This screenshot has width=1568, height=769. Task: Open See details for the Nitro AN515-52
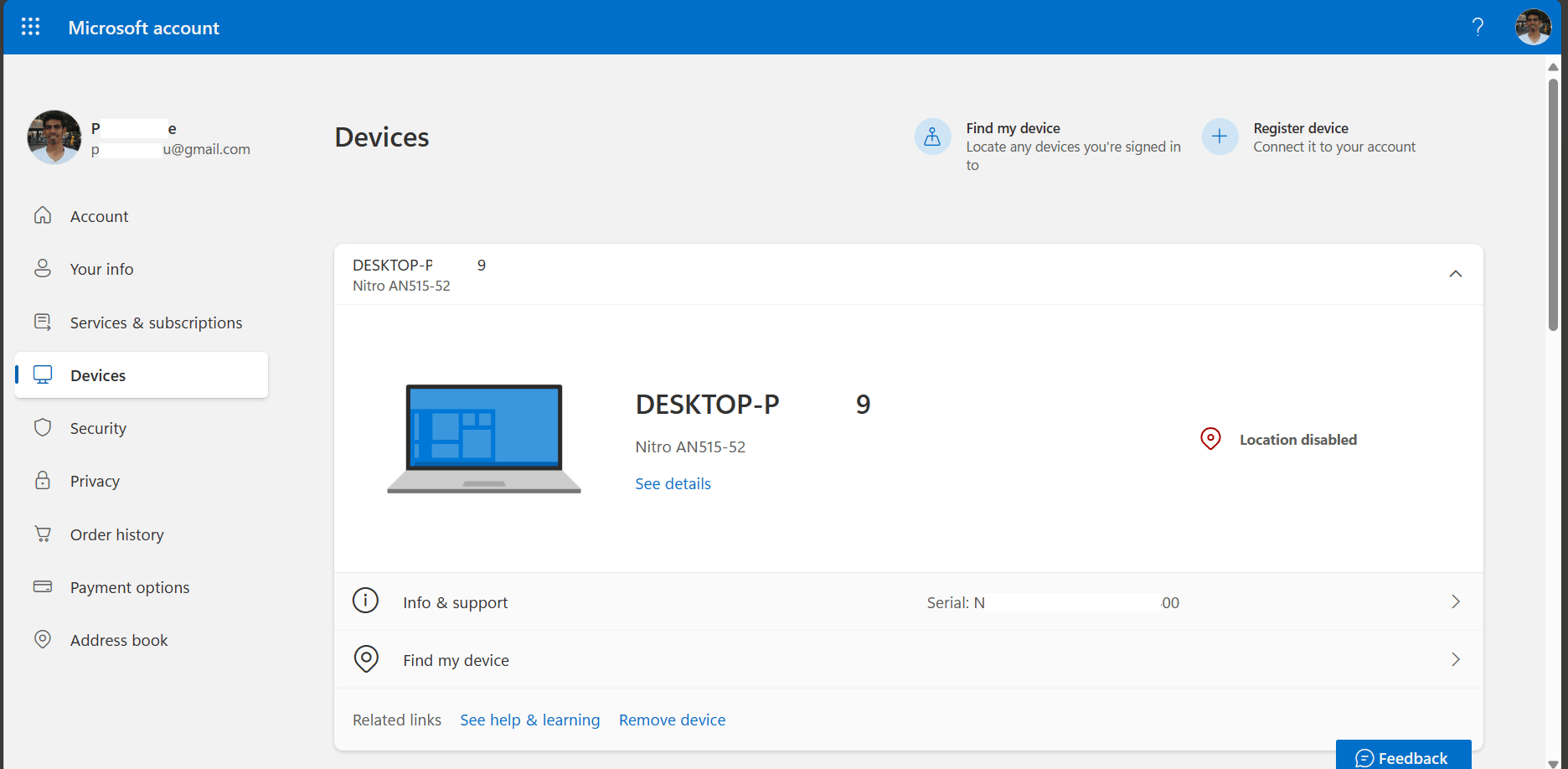pyautogui.click(x=672, y=483)
